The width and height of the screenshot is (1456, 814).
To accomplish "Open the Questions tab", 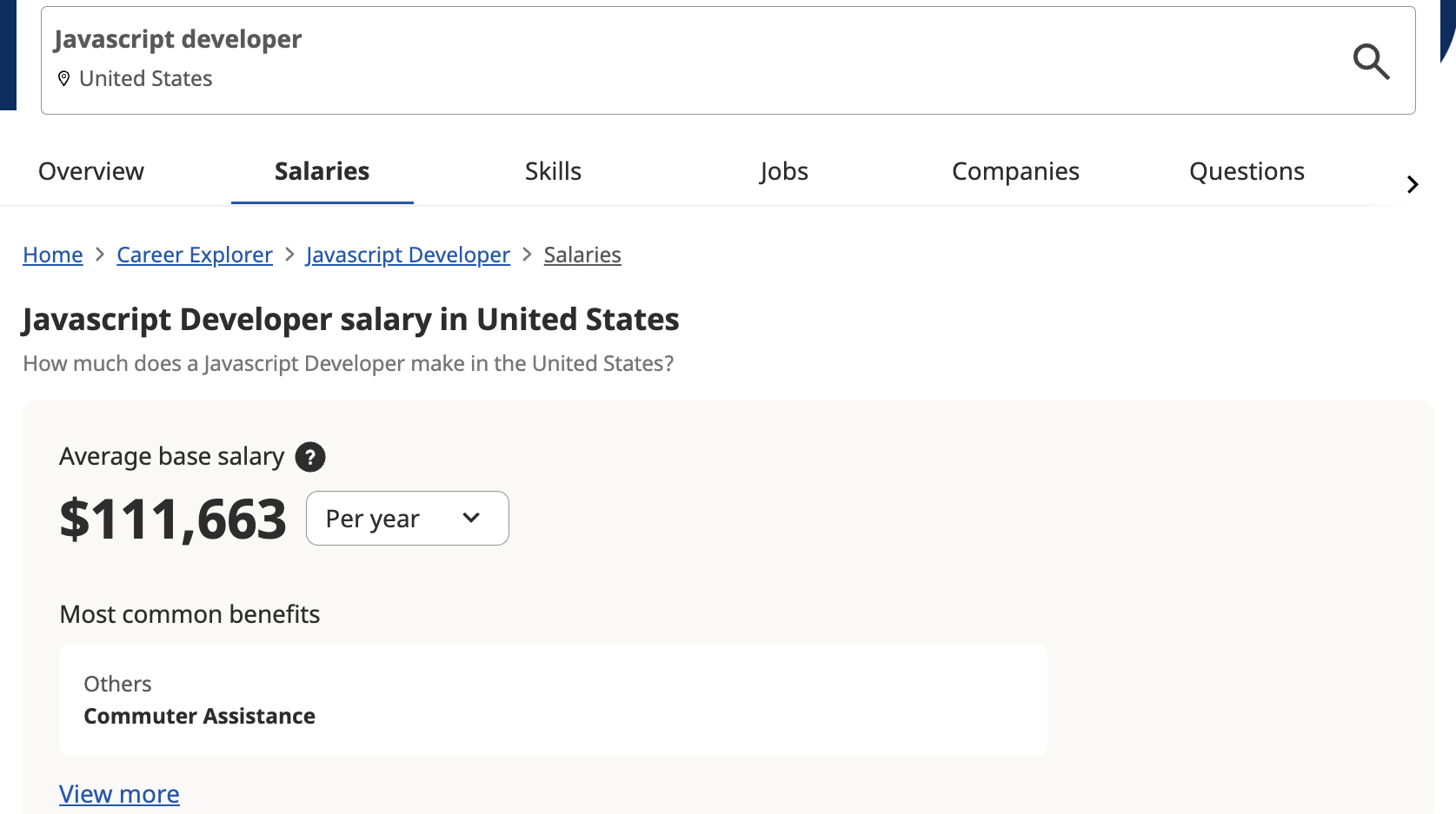I will 1247,172.
